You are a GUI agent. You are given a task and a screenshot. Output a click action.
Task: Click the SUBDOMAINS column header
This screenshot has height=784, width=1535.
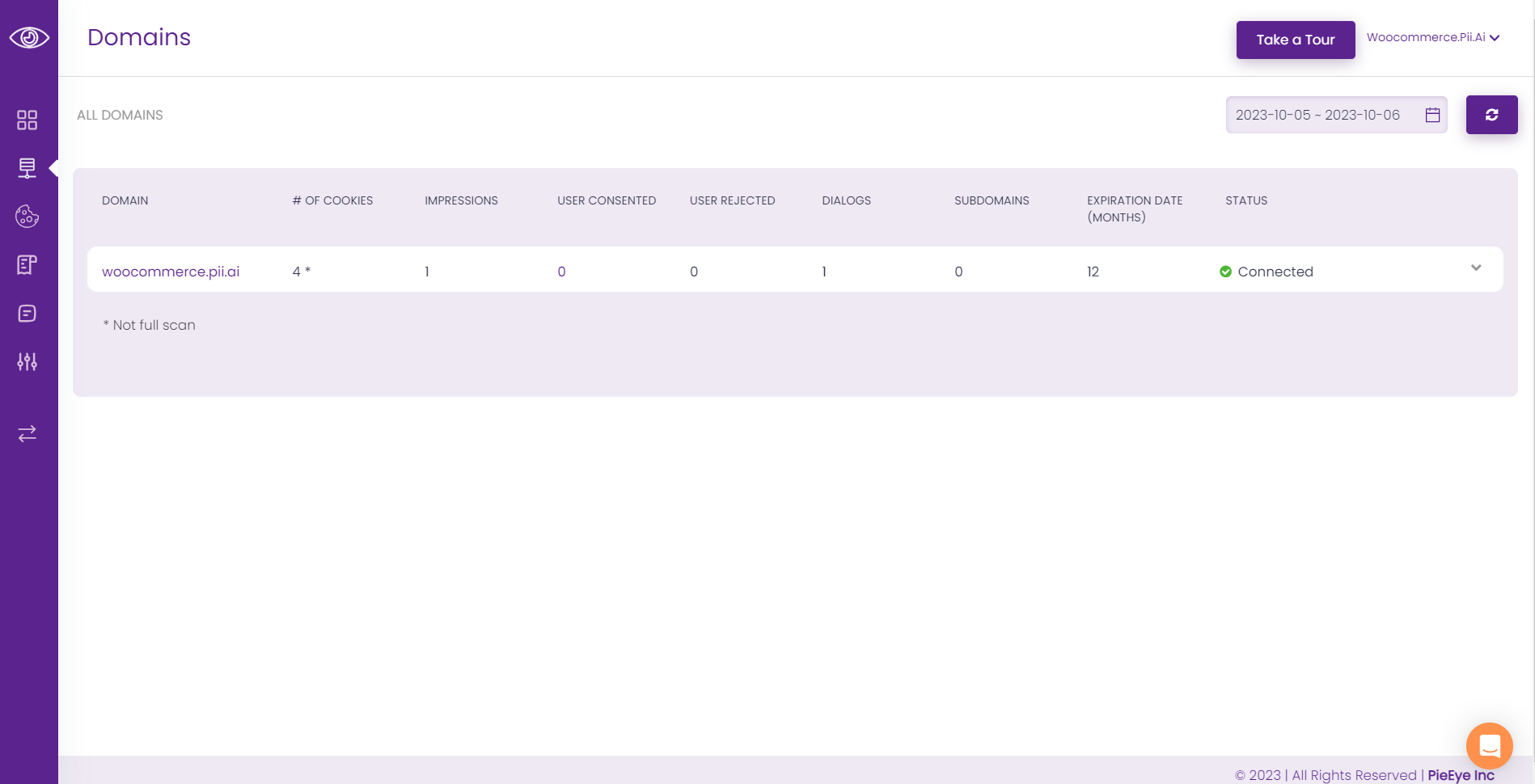tap(992, 200)
